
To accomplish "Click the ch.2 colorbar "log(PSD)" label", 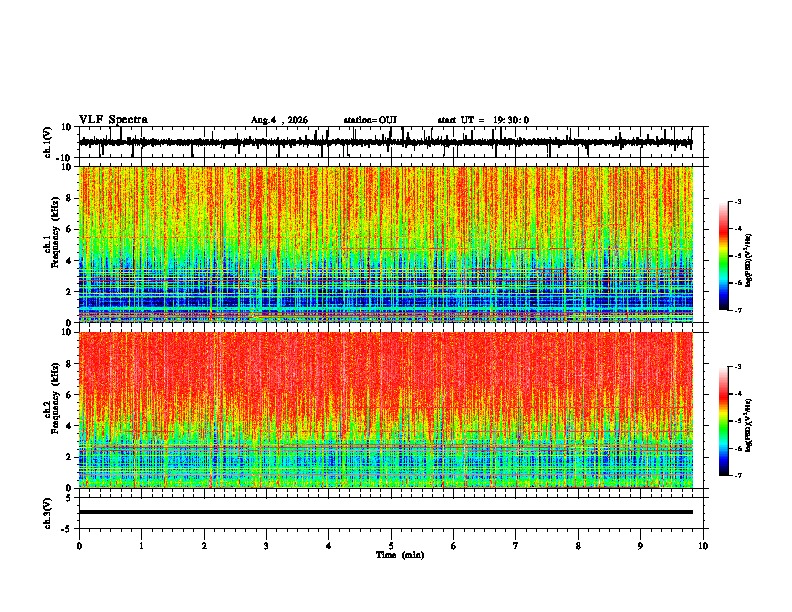I will point(749,425).
